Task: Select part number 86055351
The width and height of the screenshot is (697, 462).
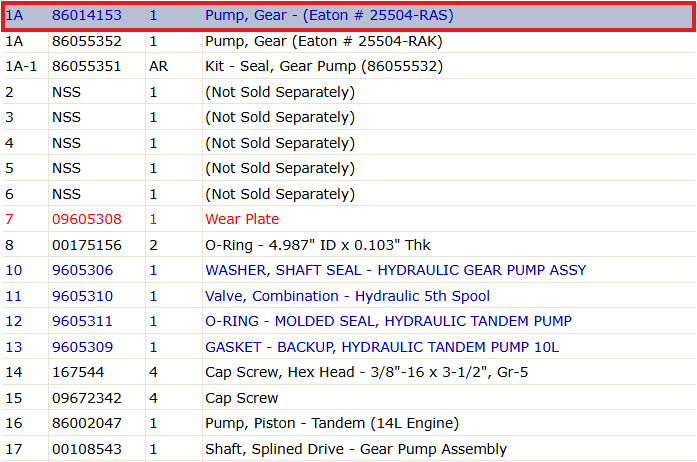Action: pyautogui.click(x=87, y=67)
